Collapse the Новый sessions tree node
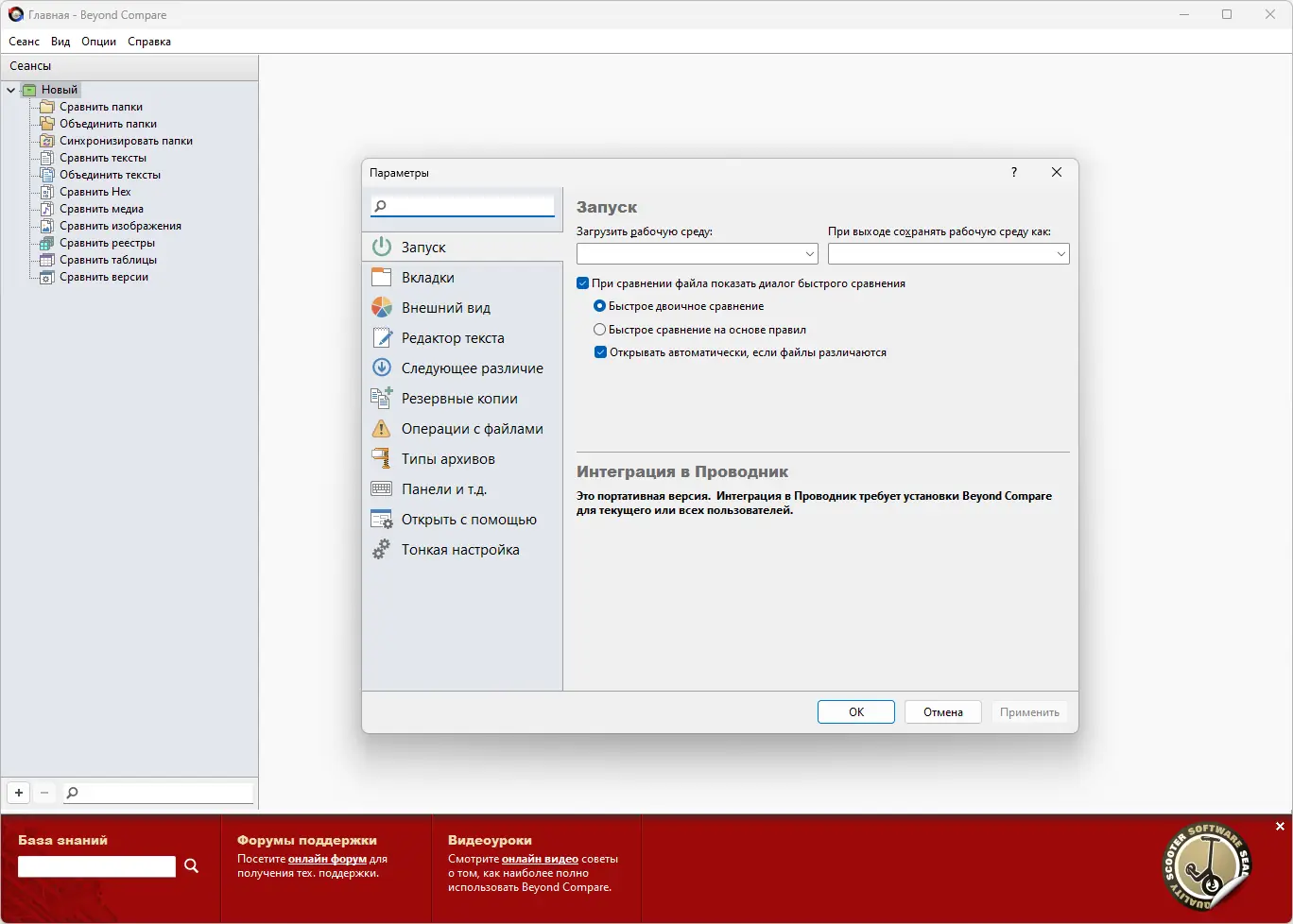Screen dimensions: 1293x924 point(11,90)
